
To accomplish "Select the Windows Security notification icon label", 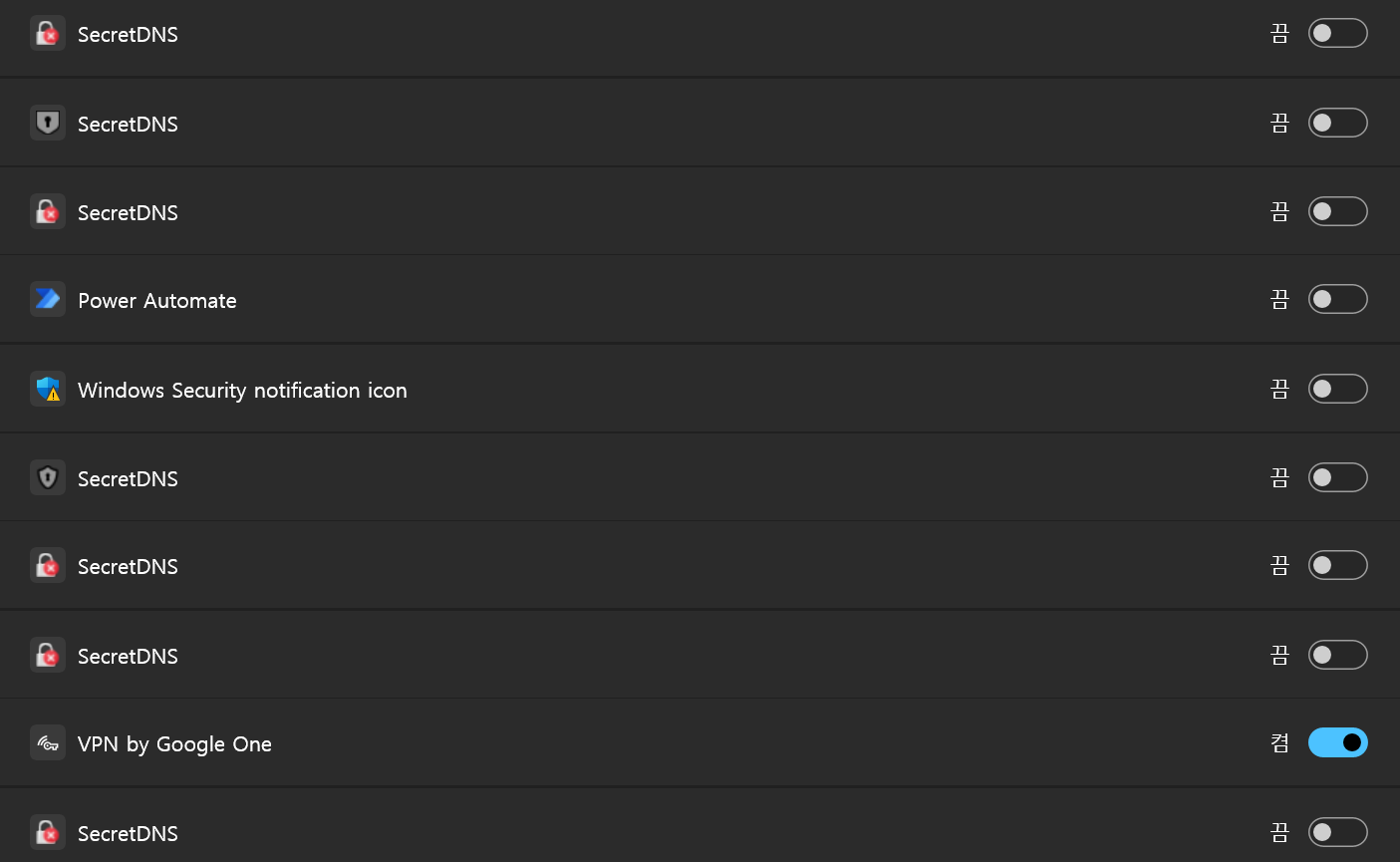I will pyautogui.click(x=242, y=391).
